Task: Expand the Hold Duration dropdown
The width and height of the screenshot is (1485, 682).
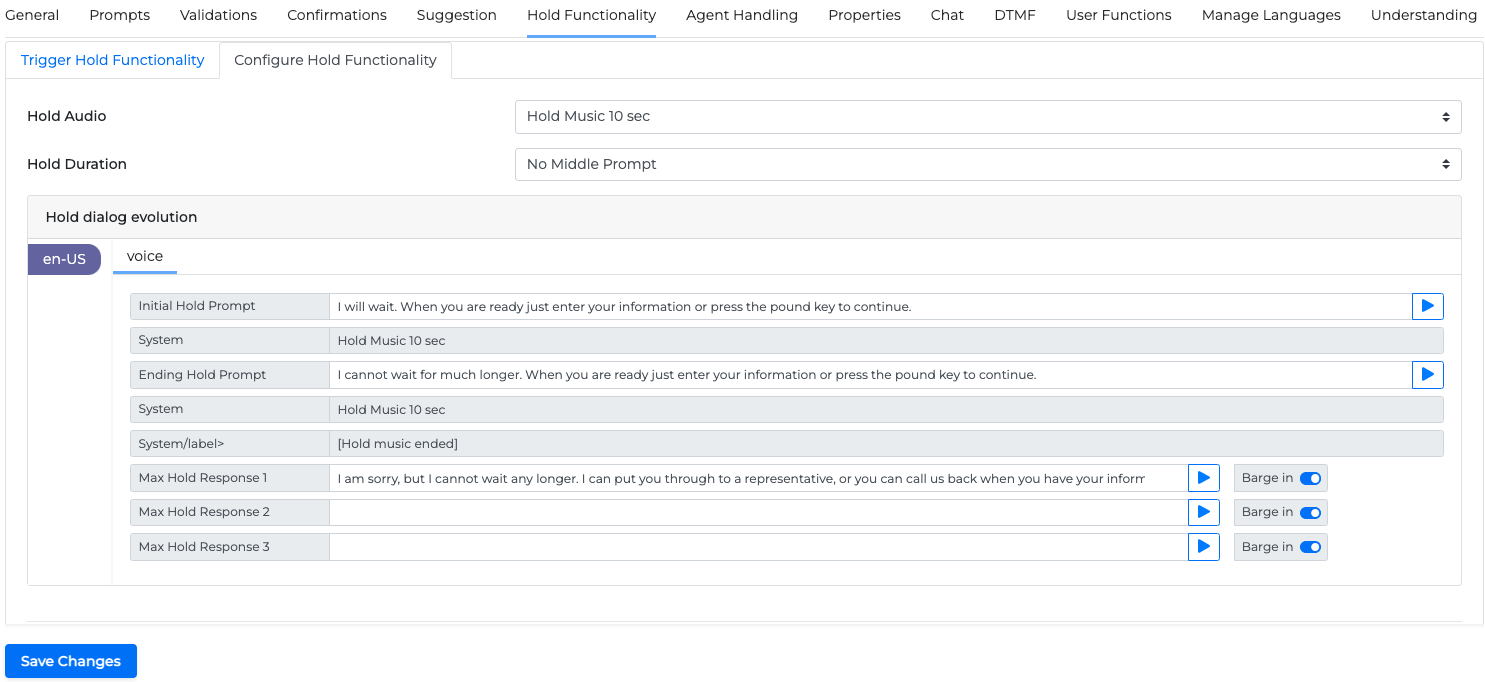Action: [987, 164]
